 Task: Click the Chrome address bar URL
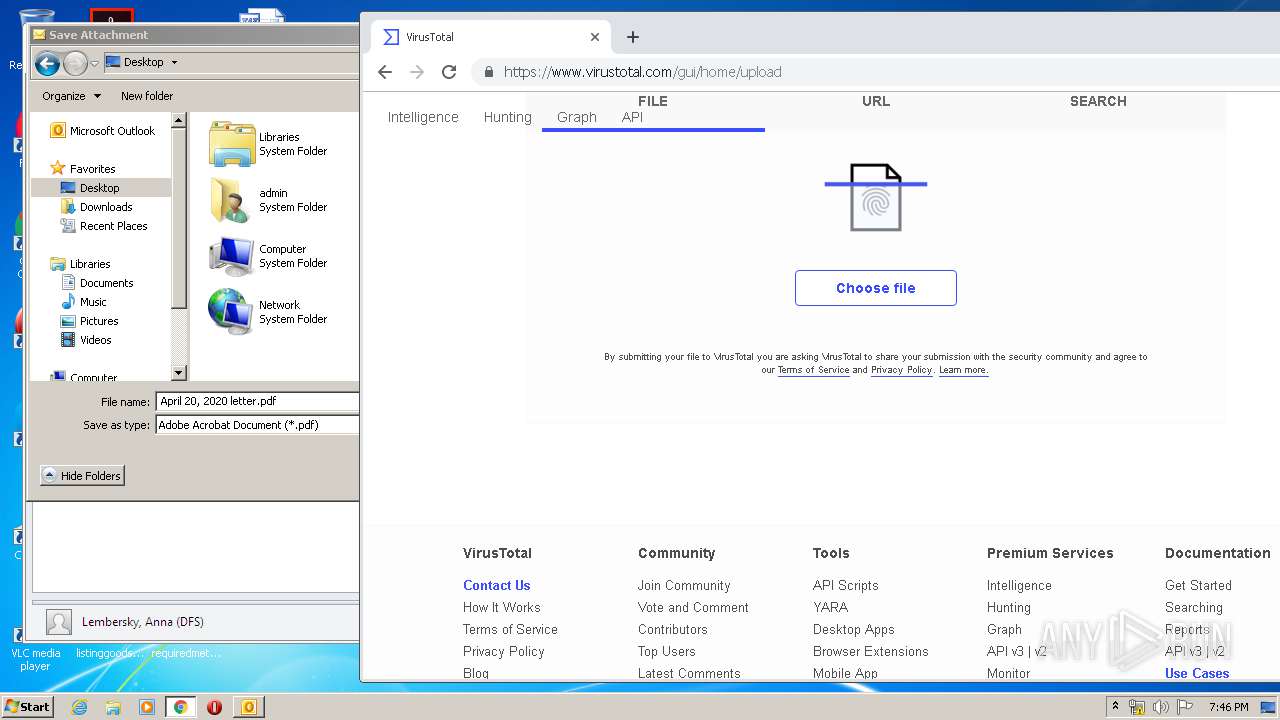coord(643,72)
